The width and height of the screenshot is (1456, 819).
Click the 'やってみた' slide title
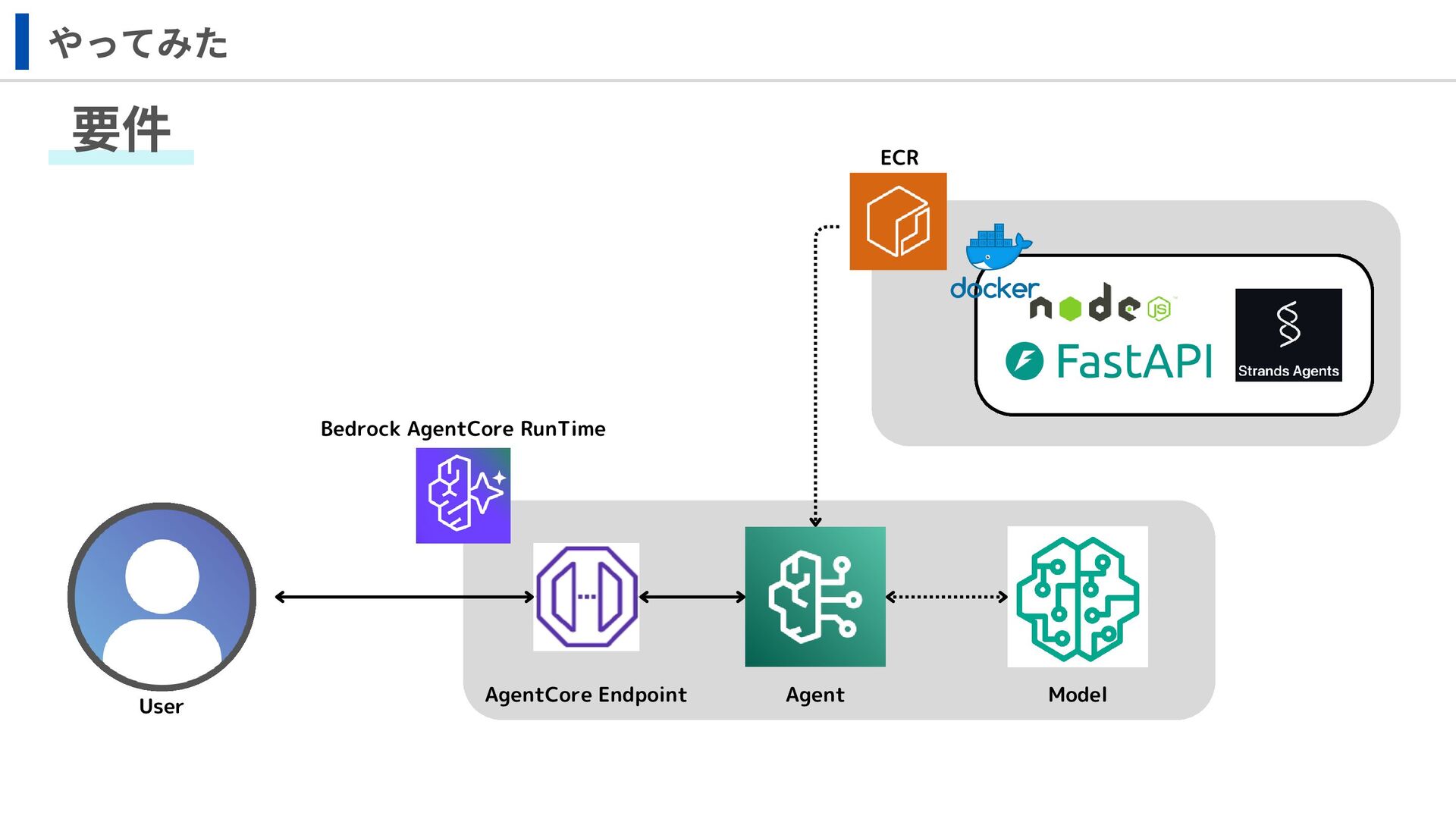(x=139, y=42)
